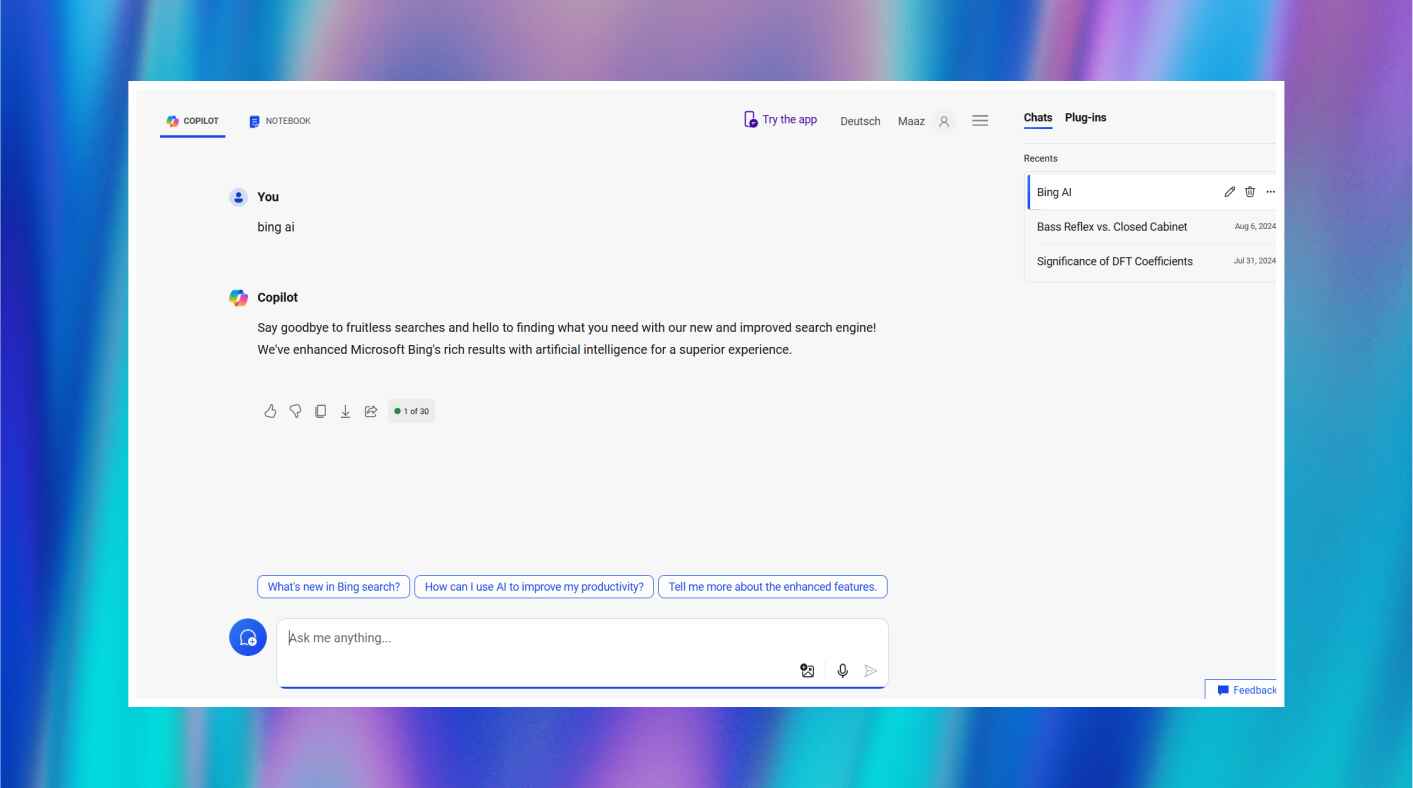Like the Copilot response with thumbs up
This screenshot has width=1413, height=788.
coord(270,411)
